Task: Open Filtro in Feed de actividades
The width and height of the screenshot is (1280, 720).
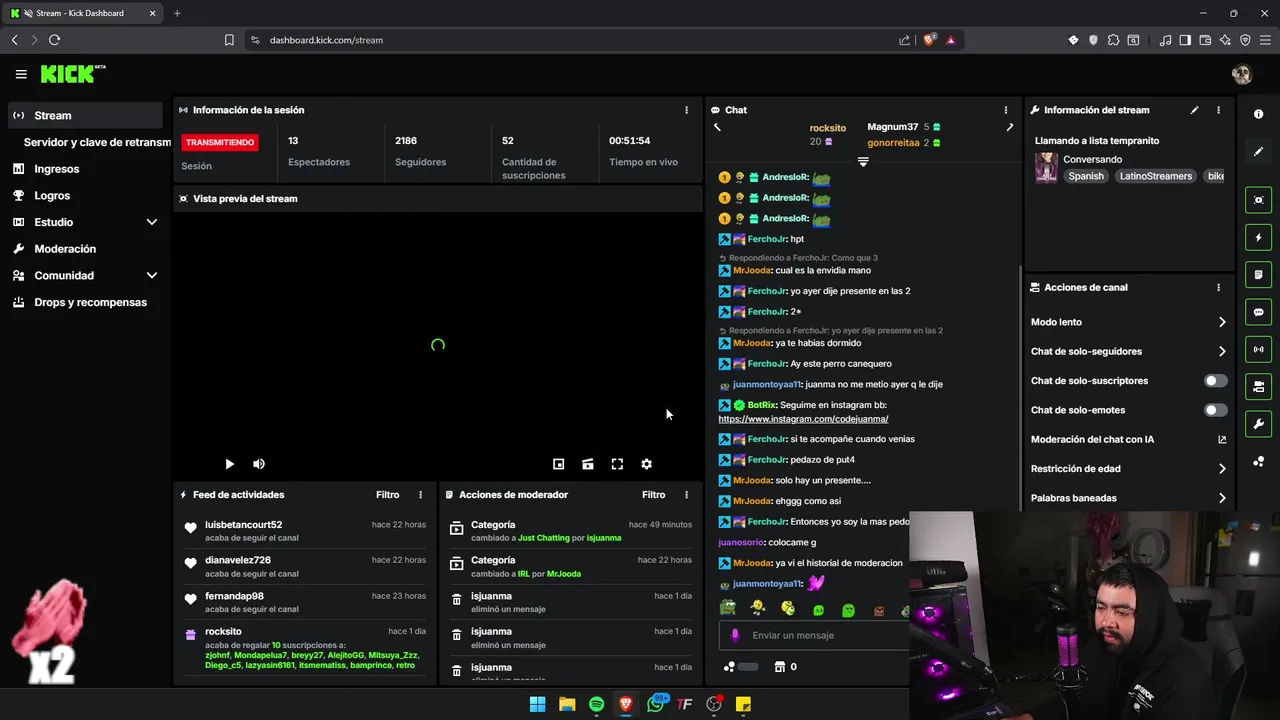Action: coord(387,495)
